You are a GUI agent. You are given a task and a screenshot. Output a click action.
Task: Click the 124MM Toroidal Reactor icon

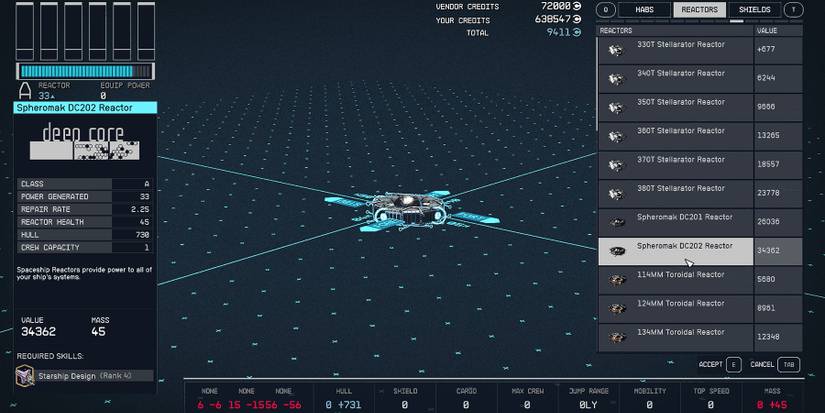coord(617,309)
